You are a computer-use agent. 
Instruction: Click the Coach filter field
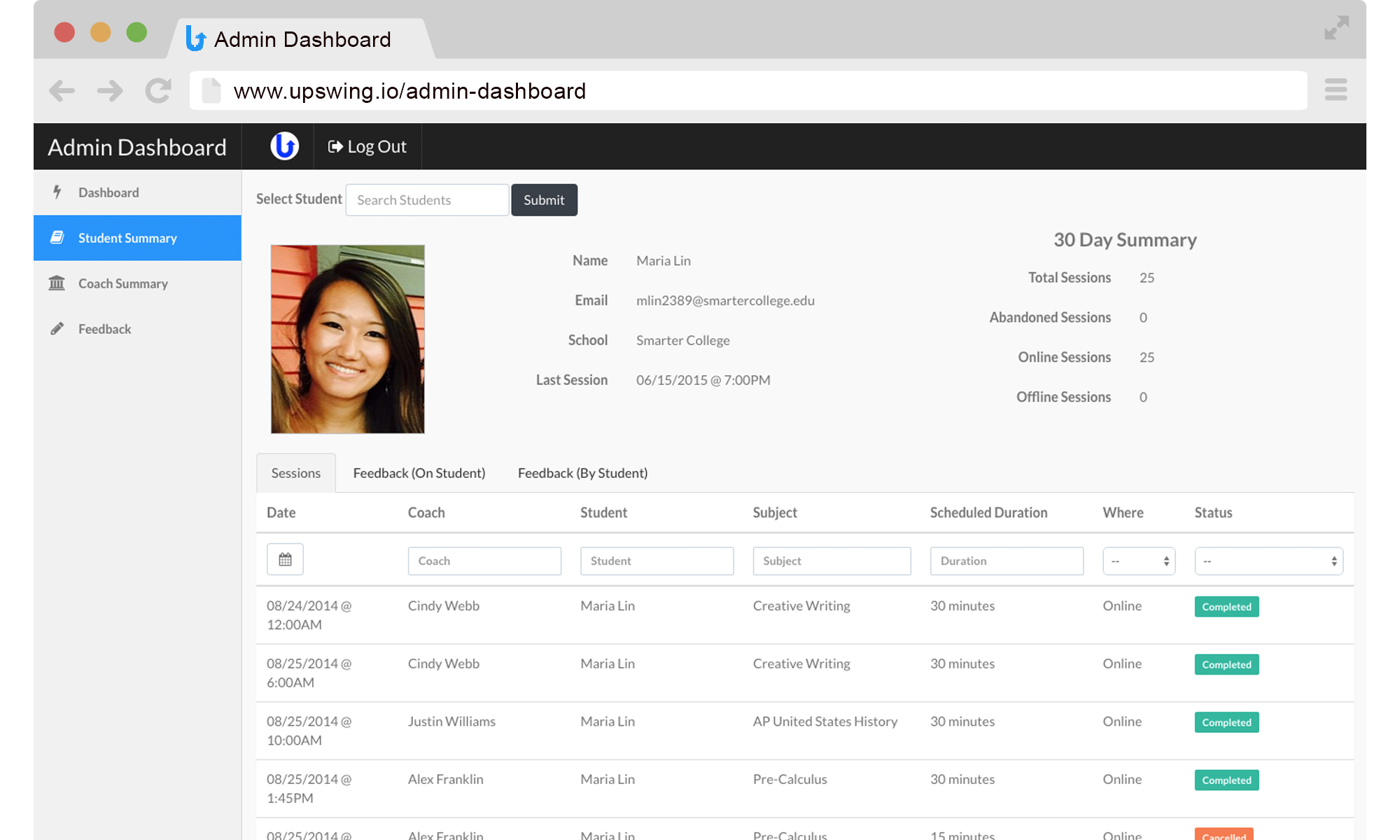click(x=484, y=561)
